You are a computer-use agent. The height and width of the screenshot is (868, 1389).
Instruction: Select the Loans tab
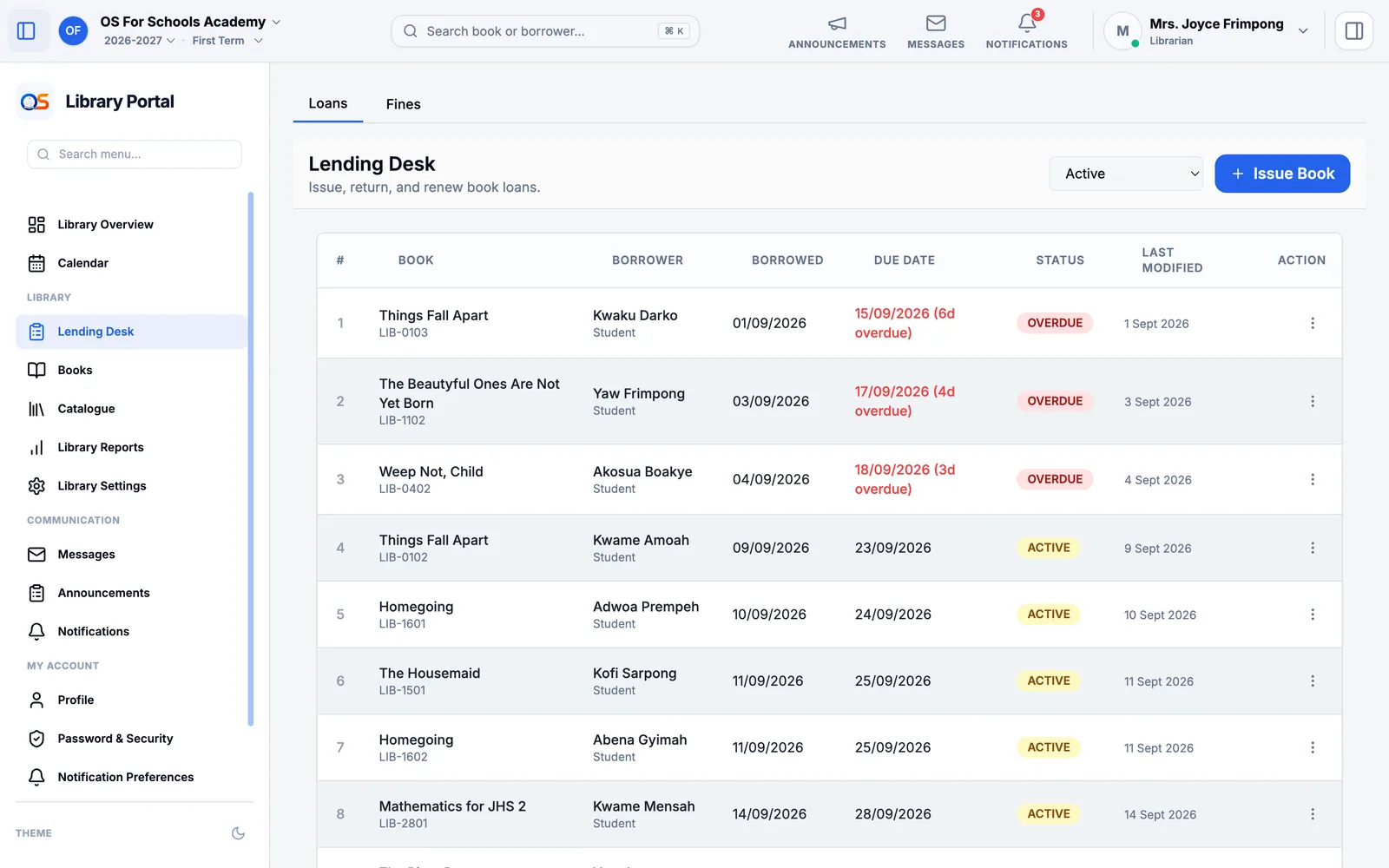328,103
